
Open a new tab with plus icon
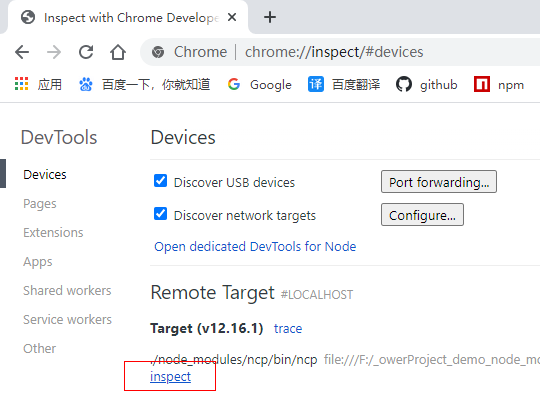click(x=270, y=17)
